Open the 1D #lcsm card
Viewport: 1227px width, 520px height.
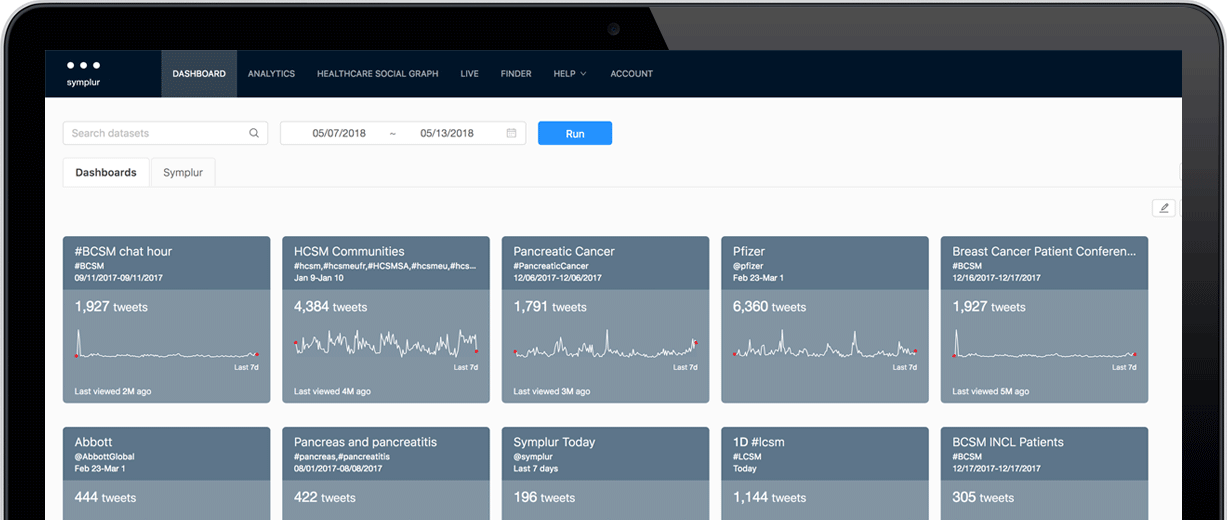825,474
